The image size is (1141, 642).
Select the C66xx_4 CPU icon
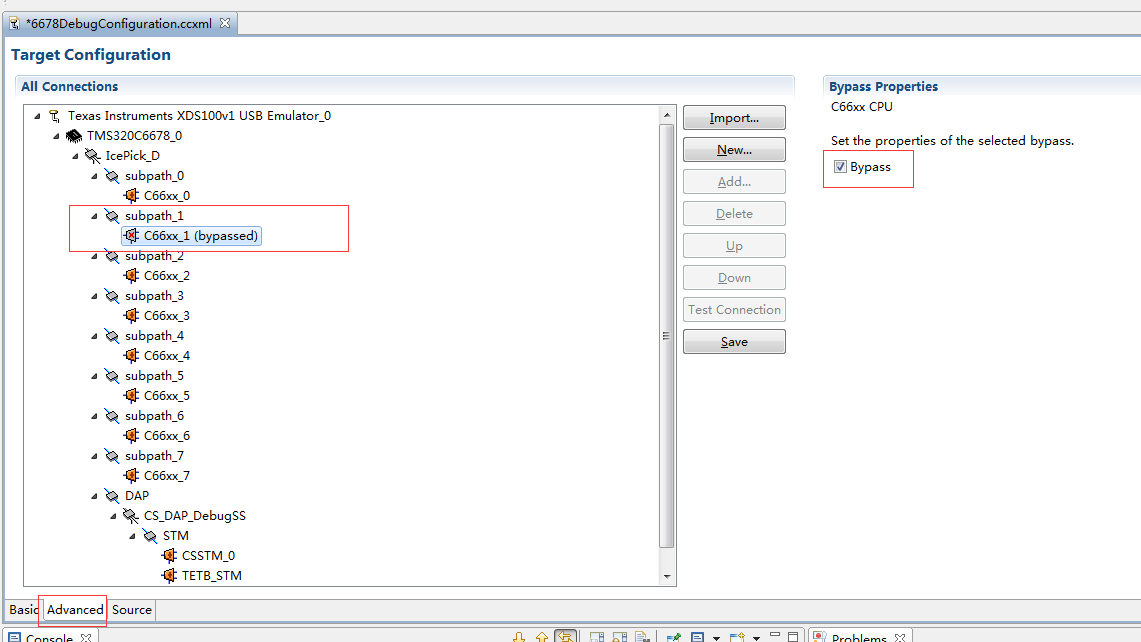click(131, 355)
